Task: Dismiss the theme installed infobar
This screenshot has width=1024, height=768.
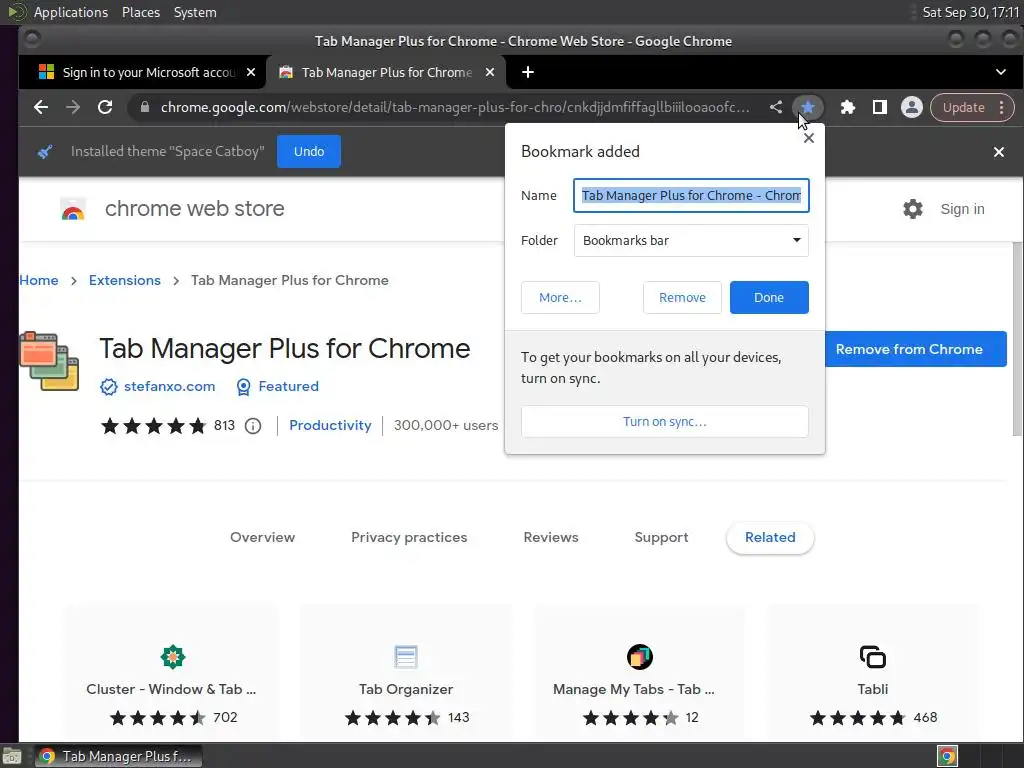Action: [x=999, y=152]
